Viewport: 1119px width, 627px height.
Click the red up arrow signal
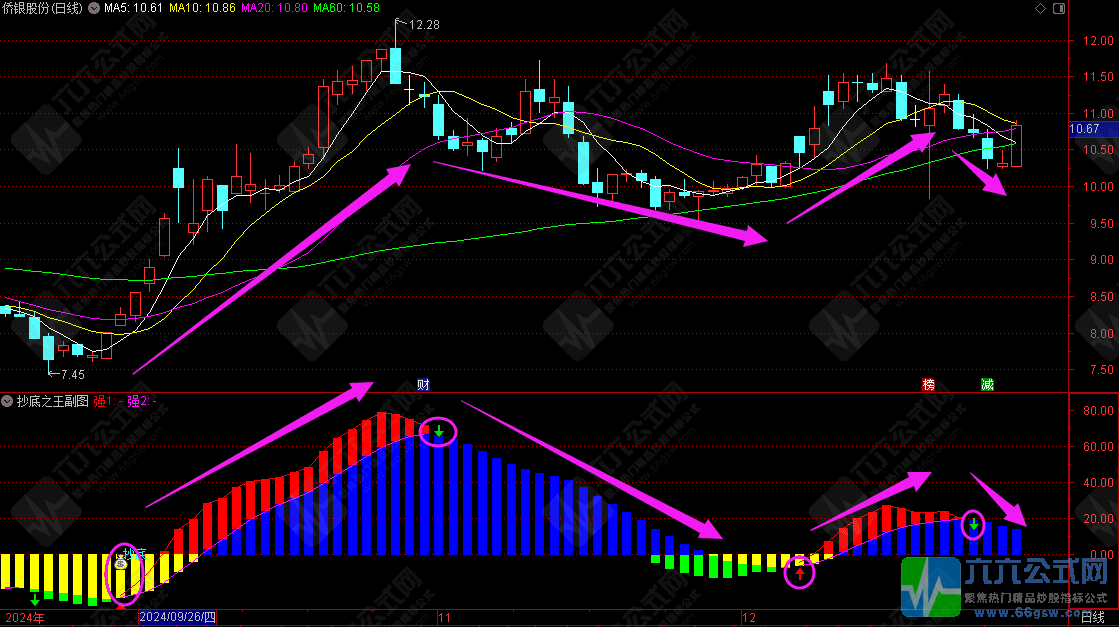(799, 573)
